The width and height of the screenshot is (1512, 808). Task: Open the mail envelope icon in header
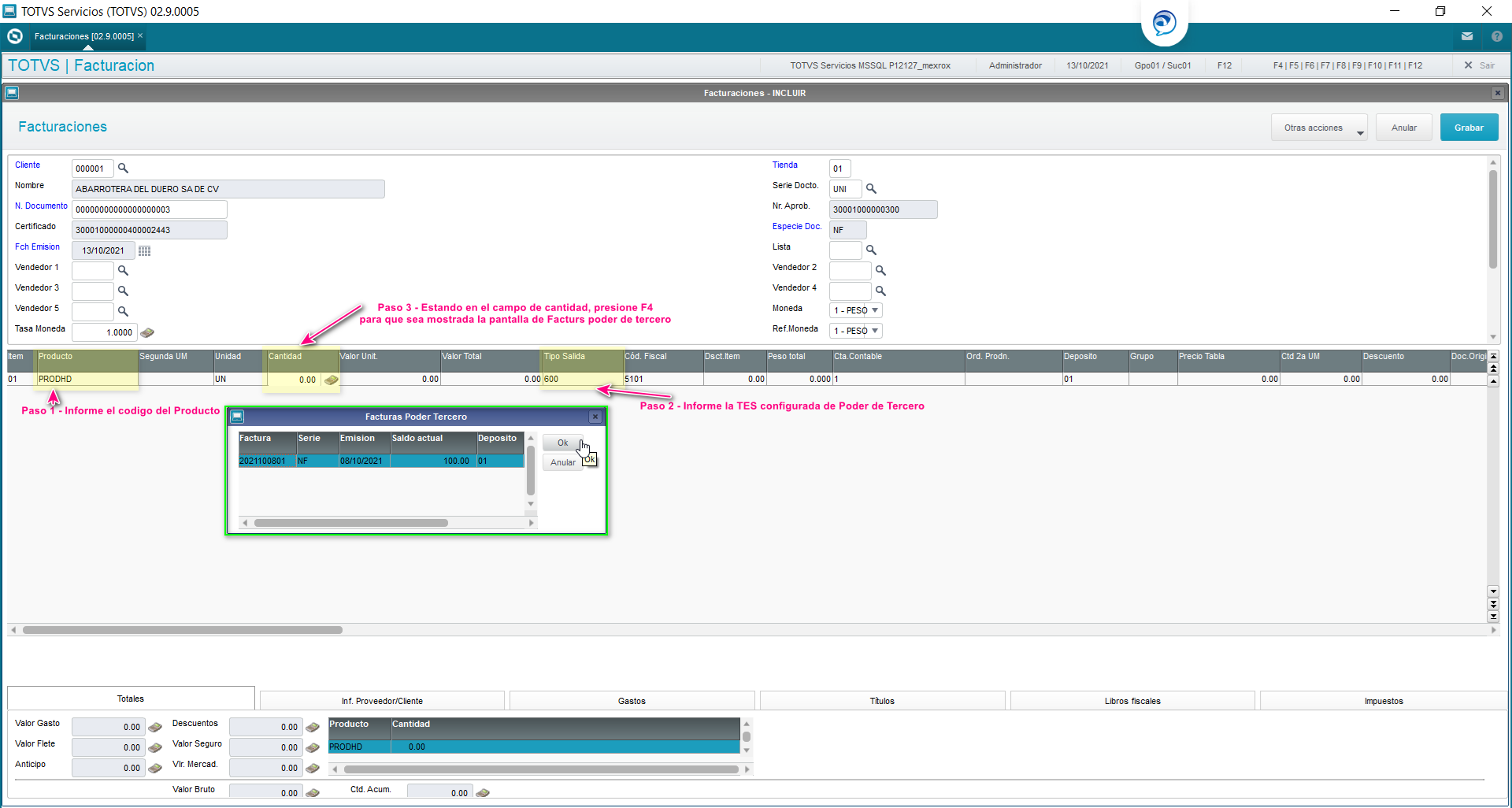click(x=1467, y=36)
